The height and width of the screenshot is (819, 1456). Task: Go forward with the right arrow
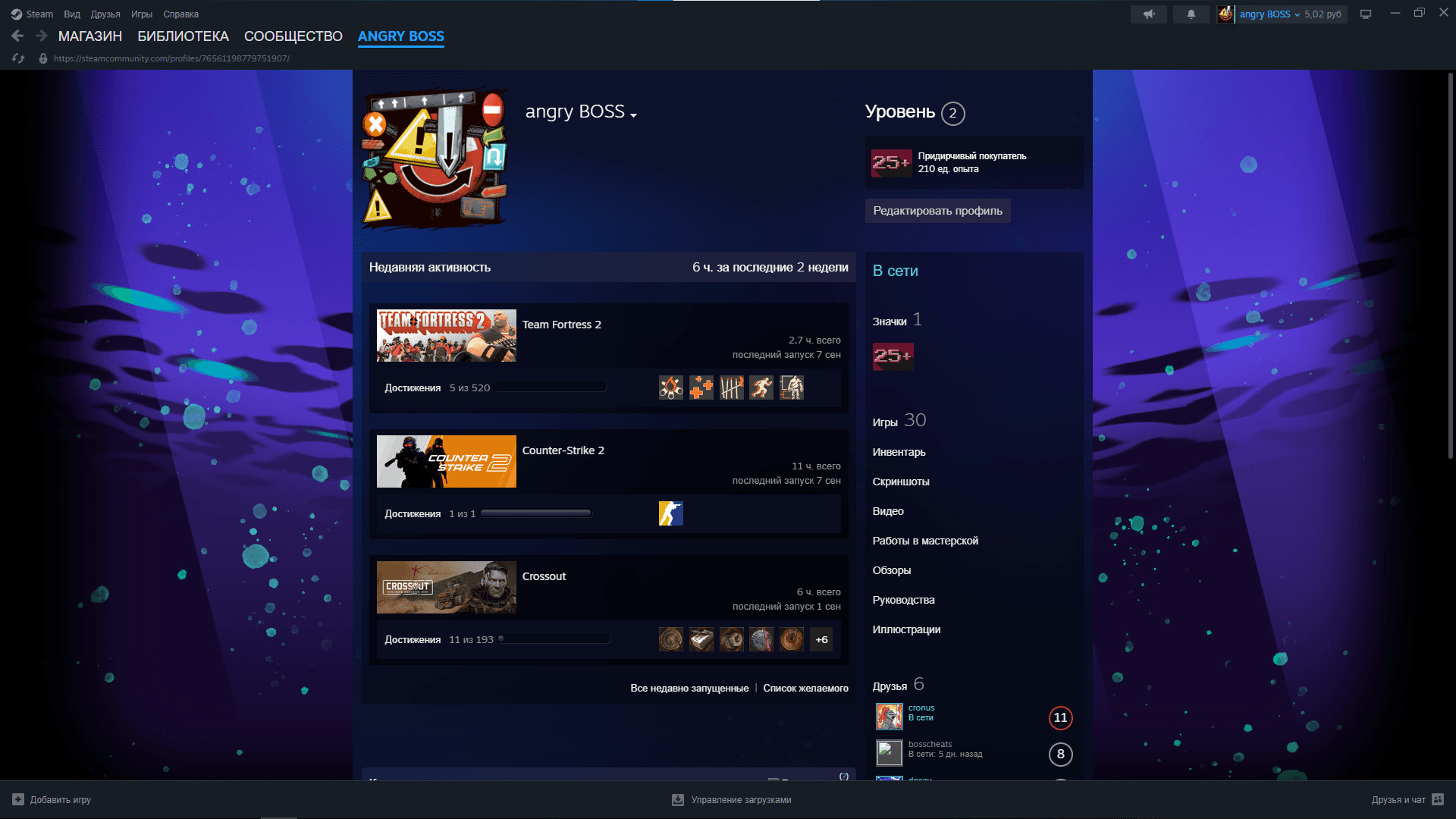tap(42, 36)
